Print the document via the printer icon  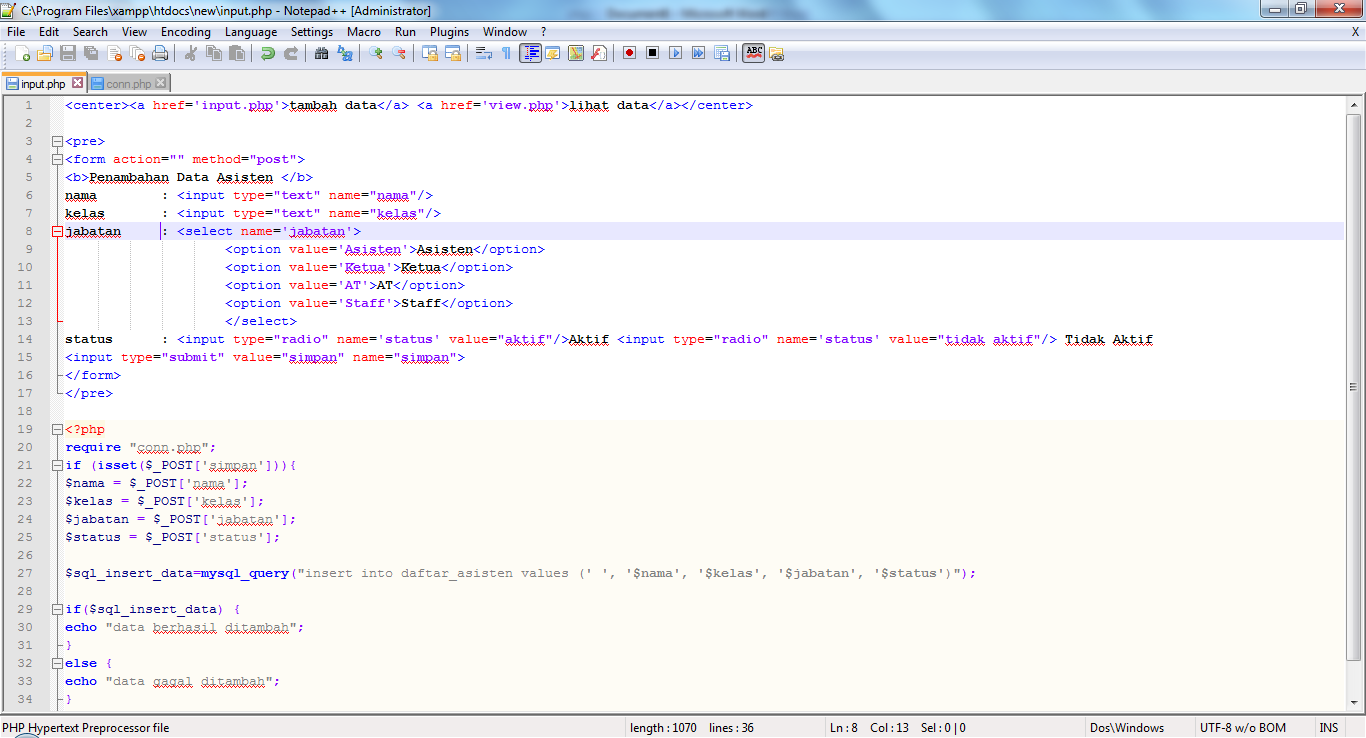[x=160, y=53]
